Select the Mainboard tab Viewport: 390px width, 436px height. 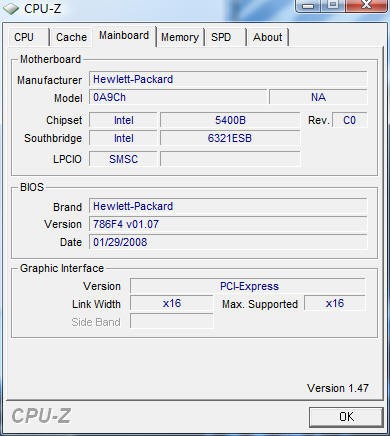(124, 36)
